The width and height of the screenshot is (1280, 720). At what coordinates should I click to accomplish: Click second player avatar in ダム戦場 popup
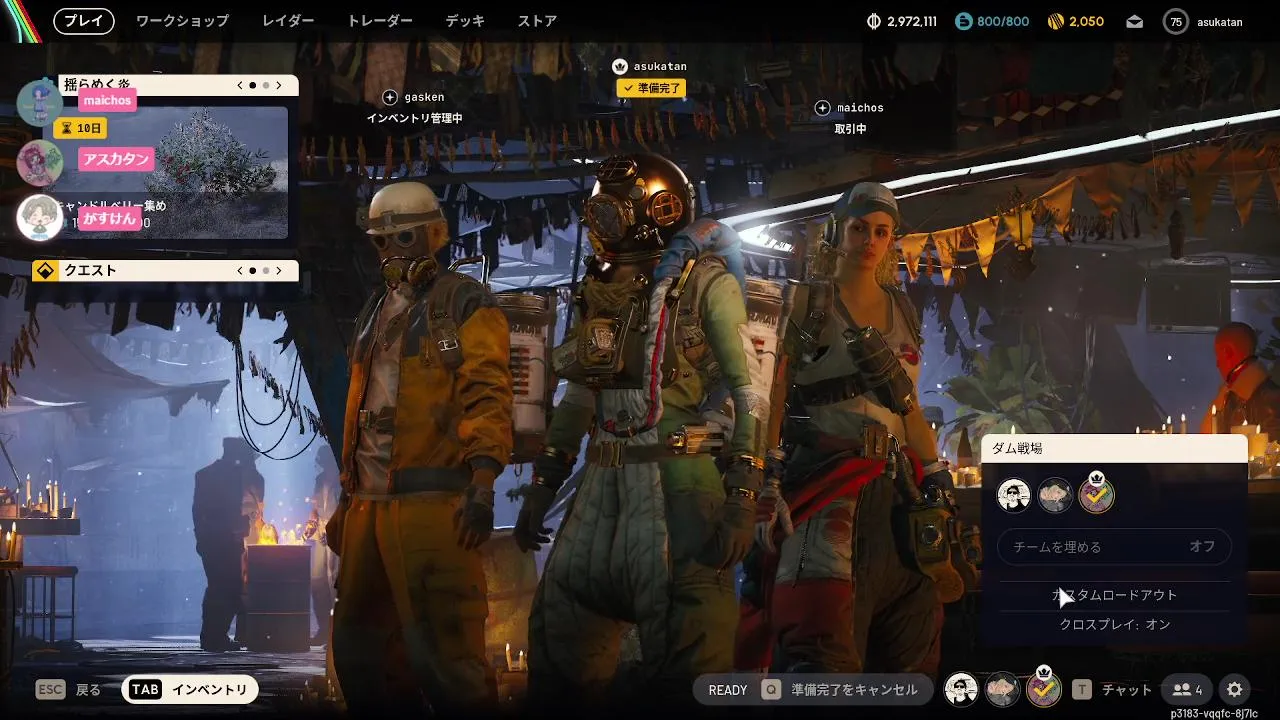click(x=1055, y=495)
